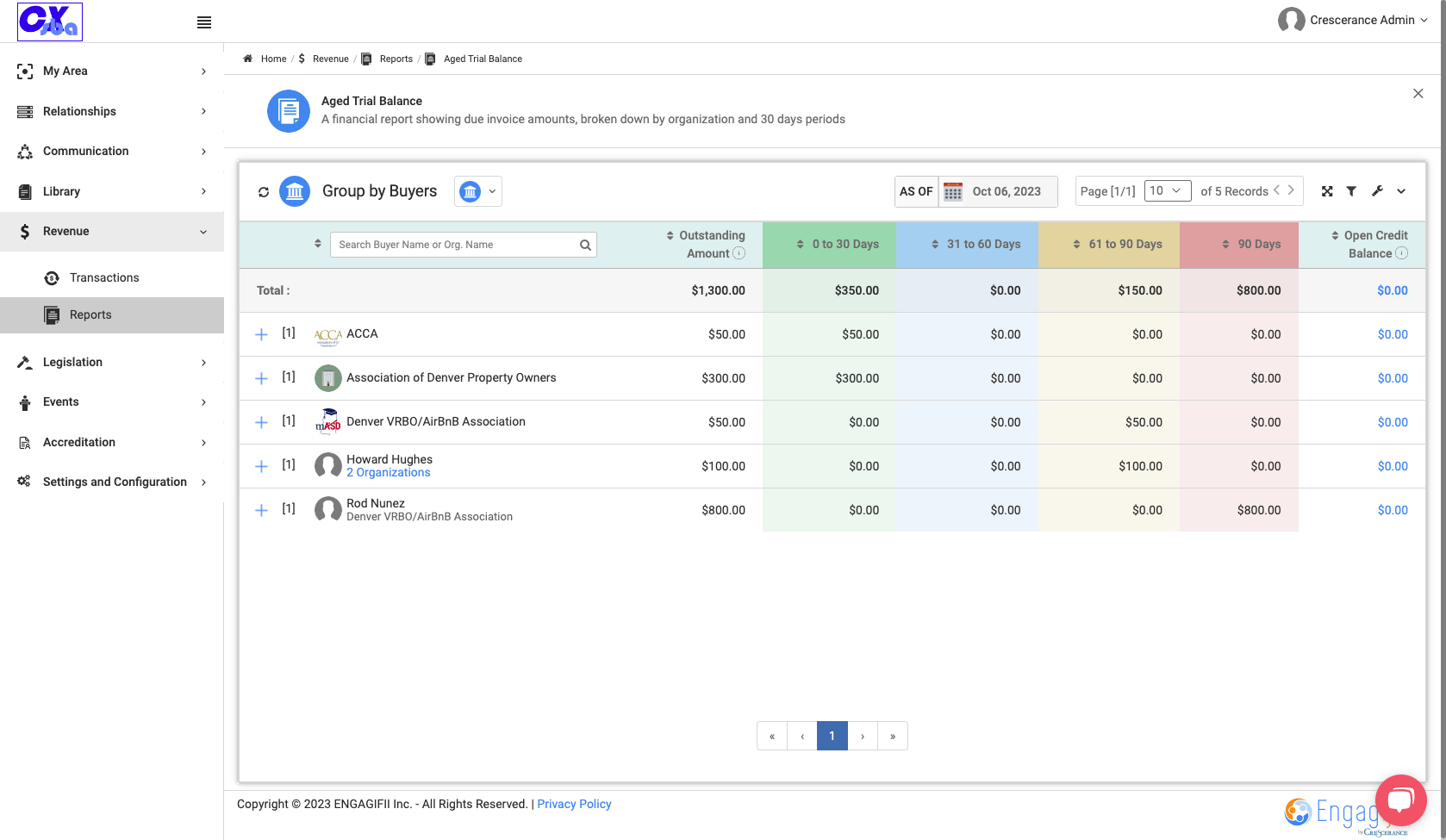Viewport: 1446px width, 840px height.
Task: Open My Area sidebar menu
Action: 112,71
